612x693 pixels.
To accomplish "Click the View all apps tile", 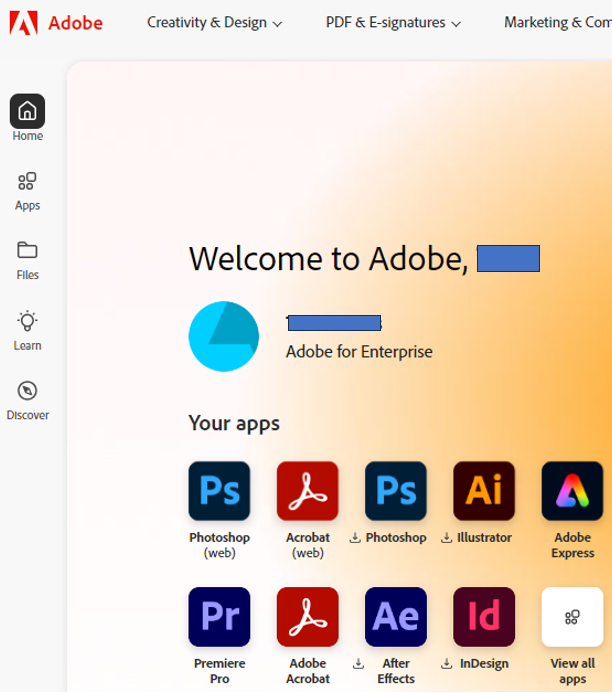I will [573, 617].
